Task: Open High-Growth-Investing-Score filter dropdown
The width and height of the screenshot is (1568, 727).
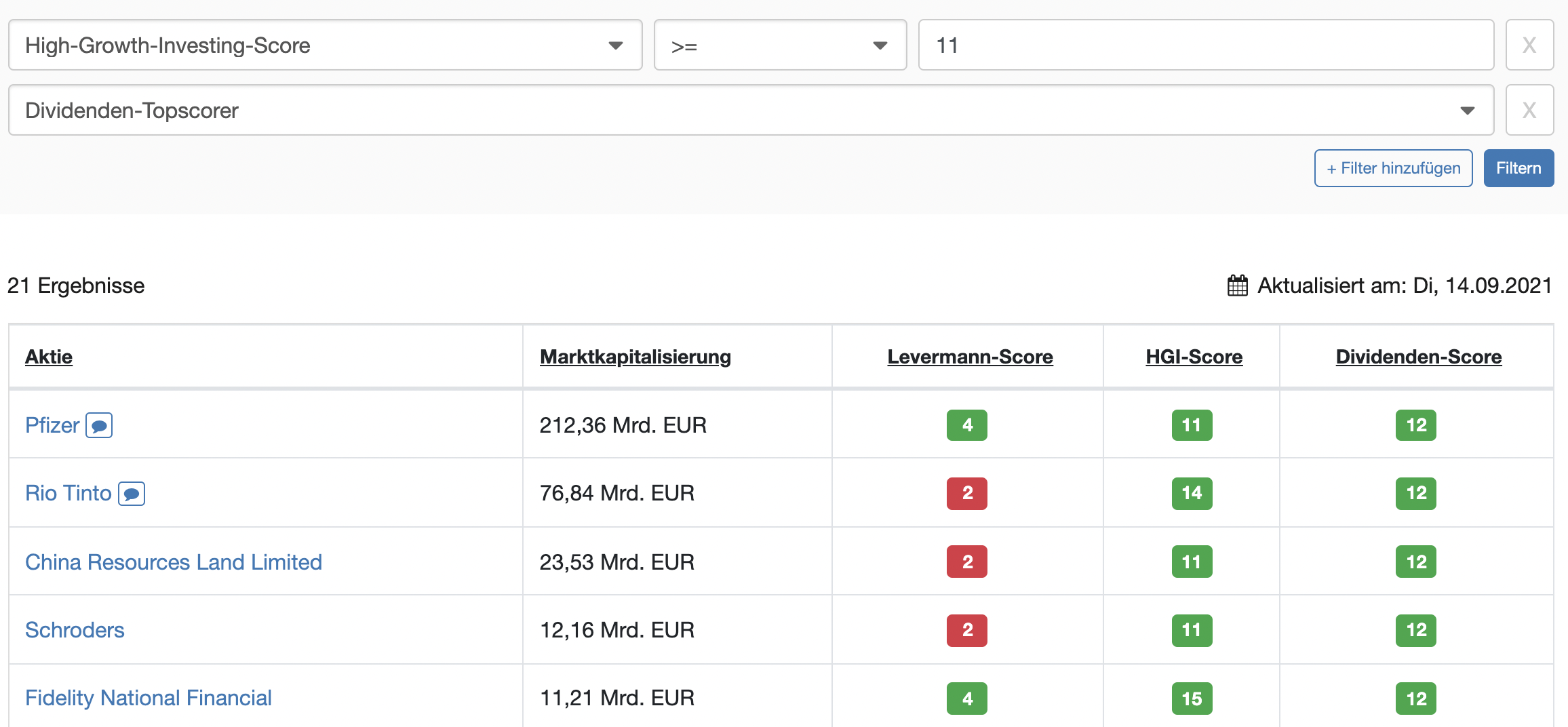Action: pos(326,45)
